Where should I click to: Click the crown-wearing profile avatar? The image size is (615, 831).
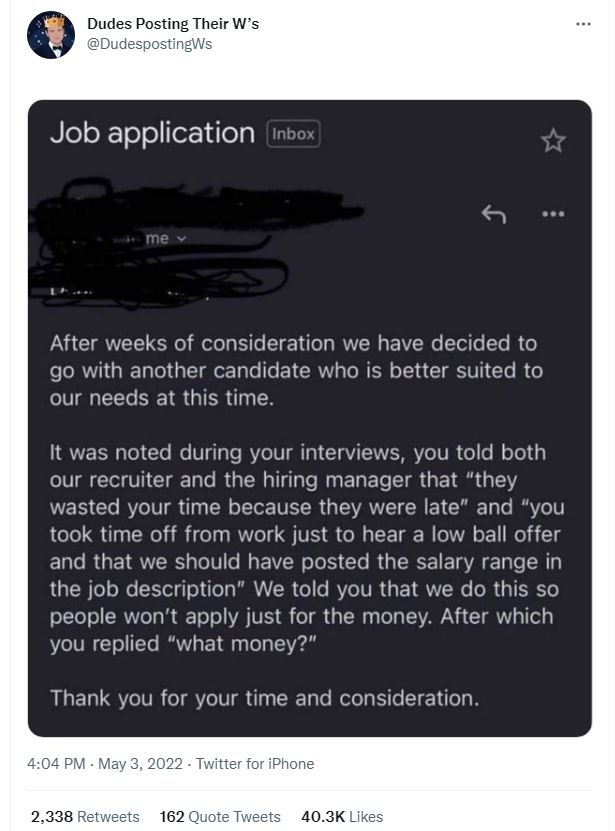pyautogui.click(x=48, y=36)
